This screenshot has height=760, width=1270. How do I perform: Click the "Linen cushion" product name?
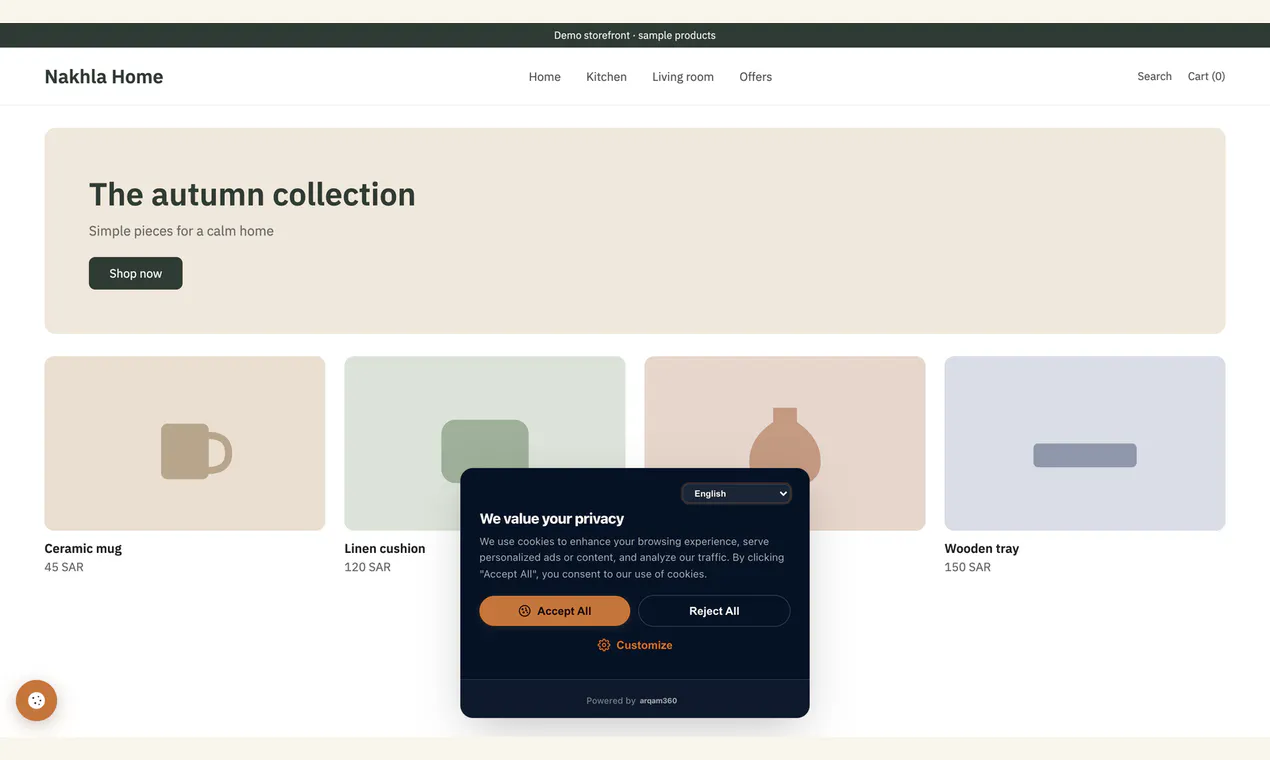385,548
